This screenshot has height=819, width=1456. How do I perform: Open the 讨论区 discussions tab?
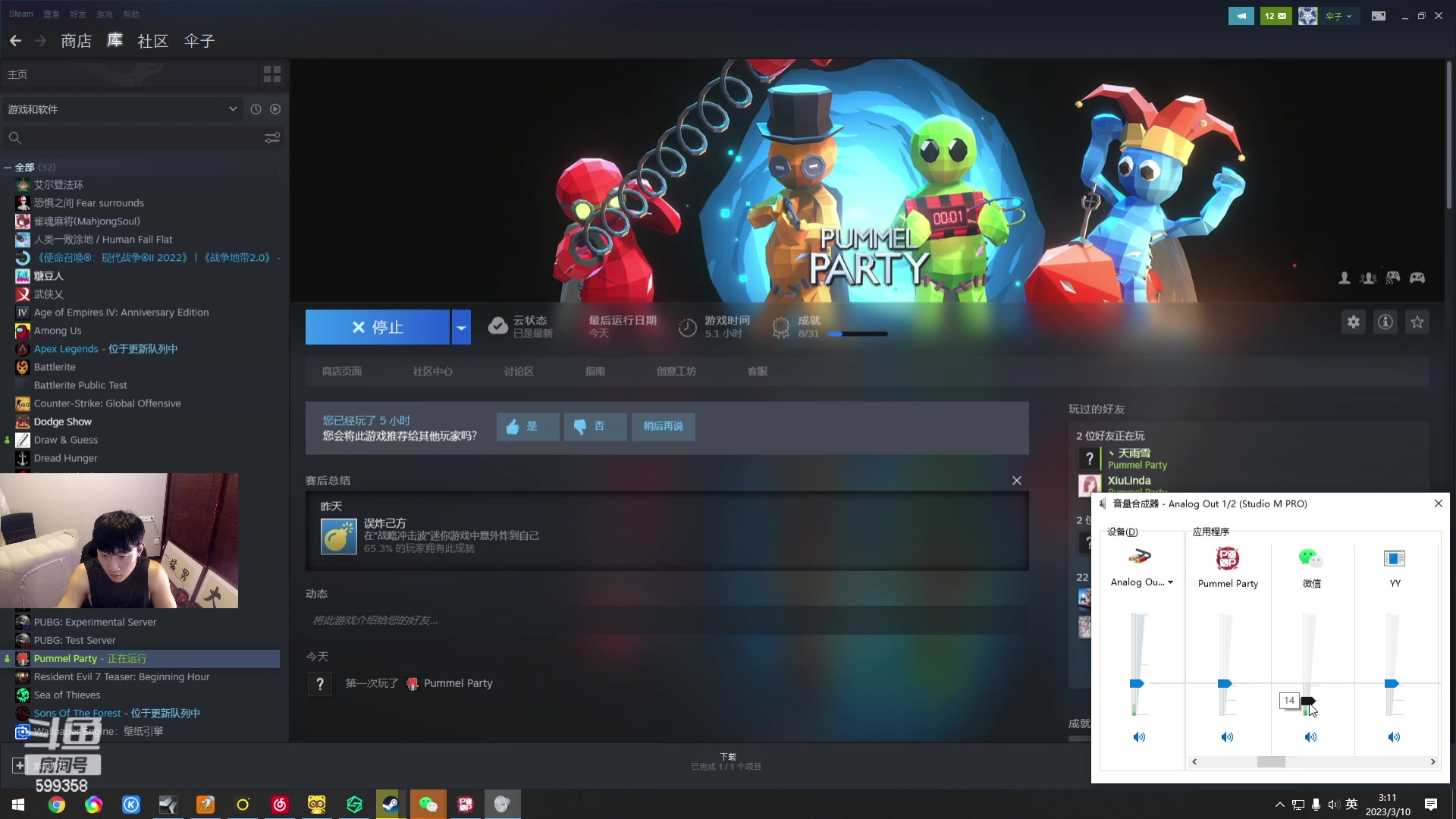pyautogui.click(x=519, y=372)
